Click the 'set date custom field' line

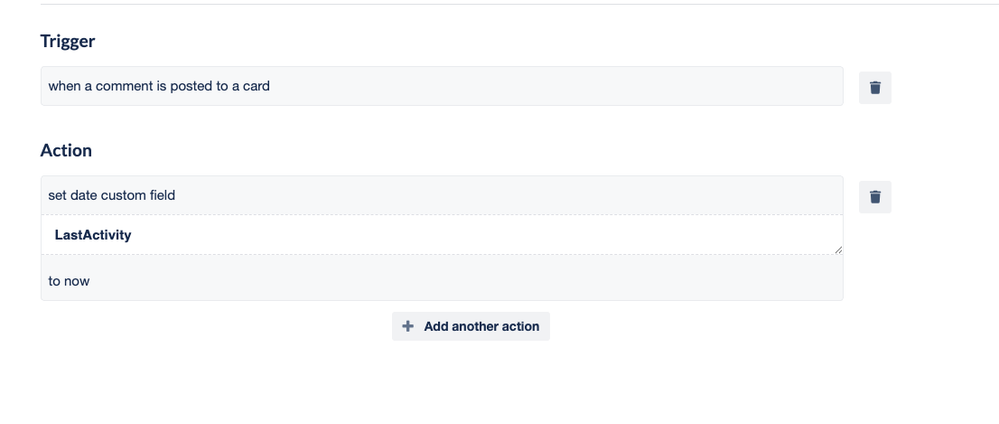(111, 195)
